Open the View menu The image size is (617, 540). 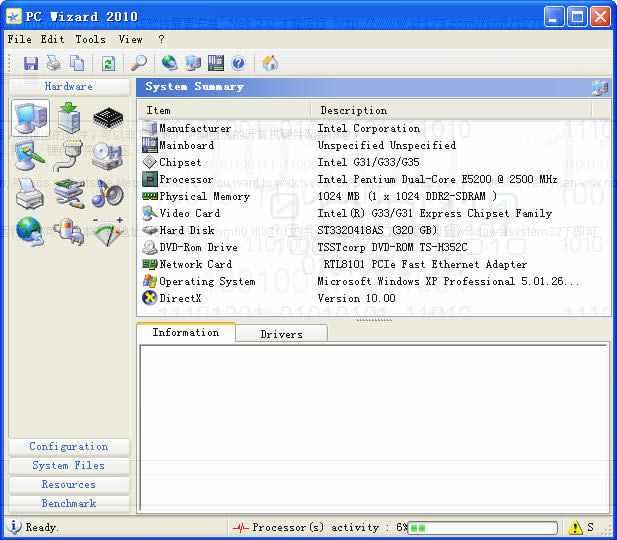[130, 39]
